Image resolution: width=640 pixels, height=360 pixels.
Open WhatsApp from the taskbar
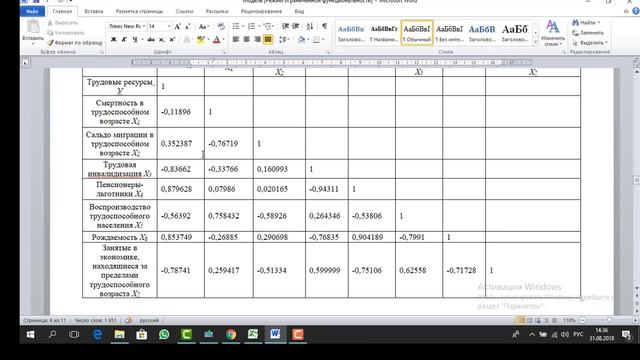point(164,335)
